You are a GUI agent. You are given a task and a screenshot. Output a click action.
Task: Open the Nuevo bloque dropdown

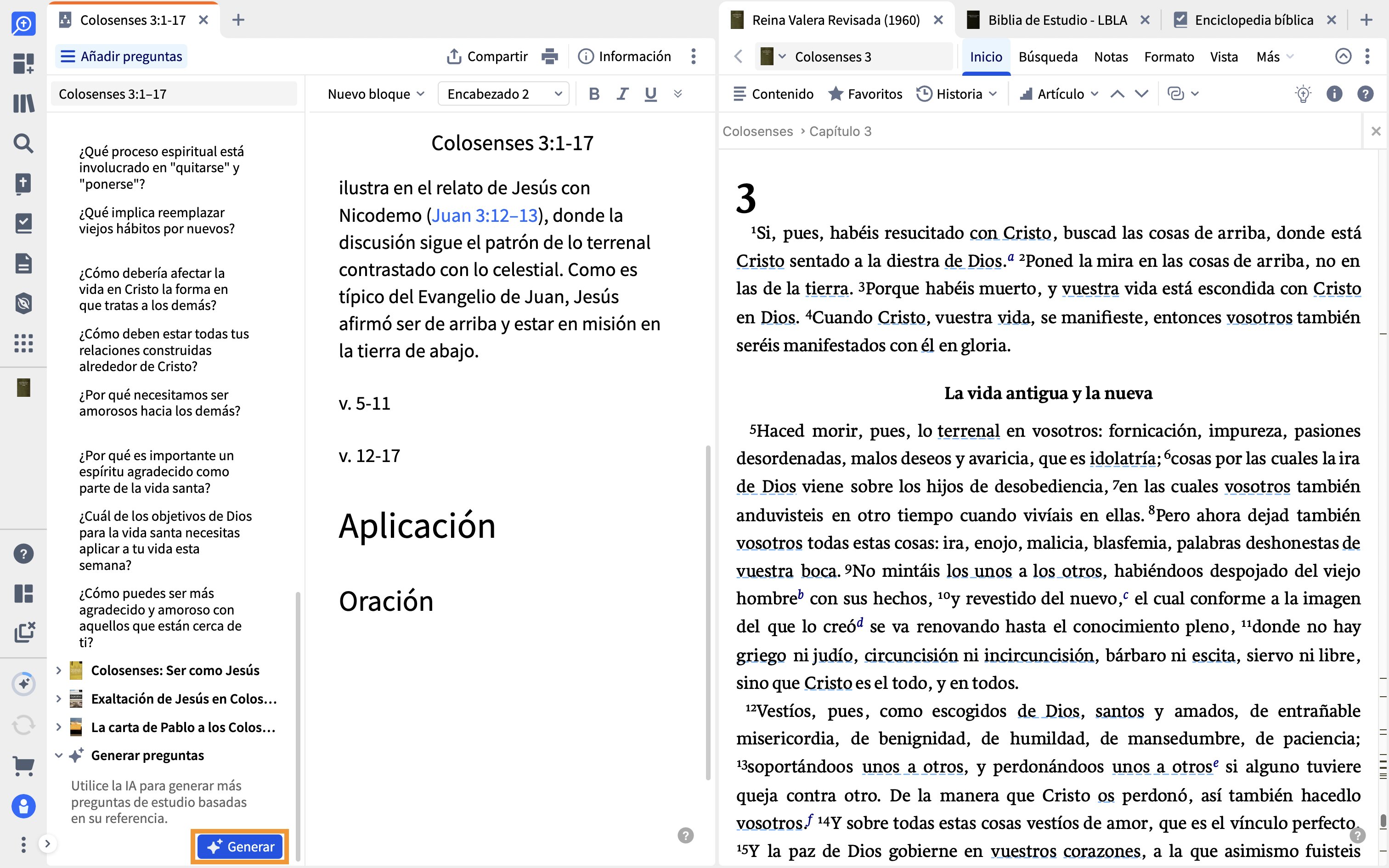(375, 94)
